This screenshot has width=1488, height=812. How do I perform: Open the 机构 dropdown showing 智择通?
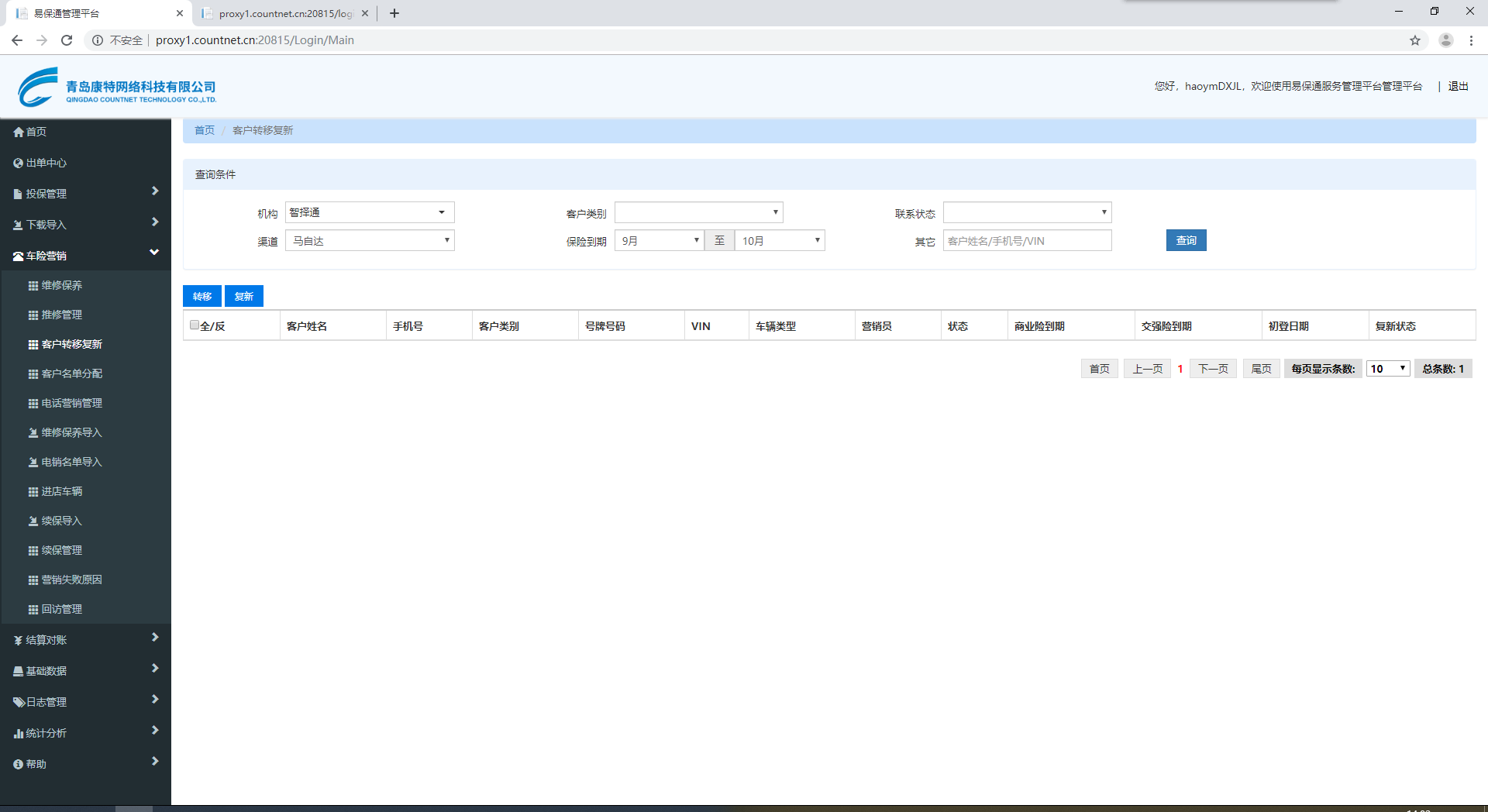pos(370,212)
